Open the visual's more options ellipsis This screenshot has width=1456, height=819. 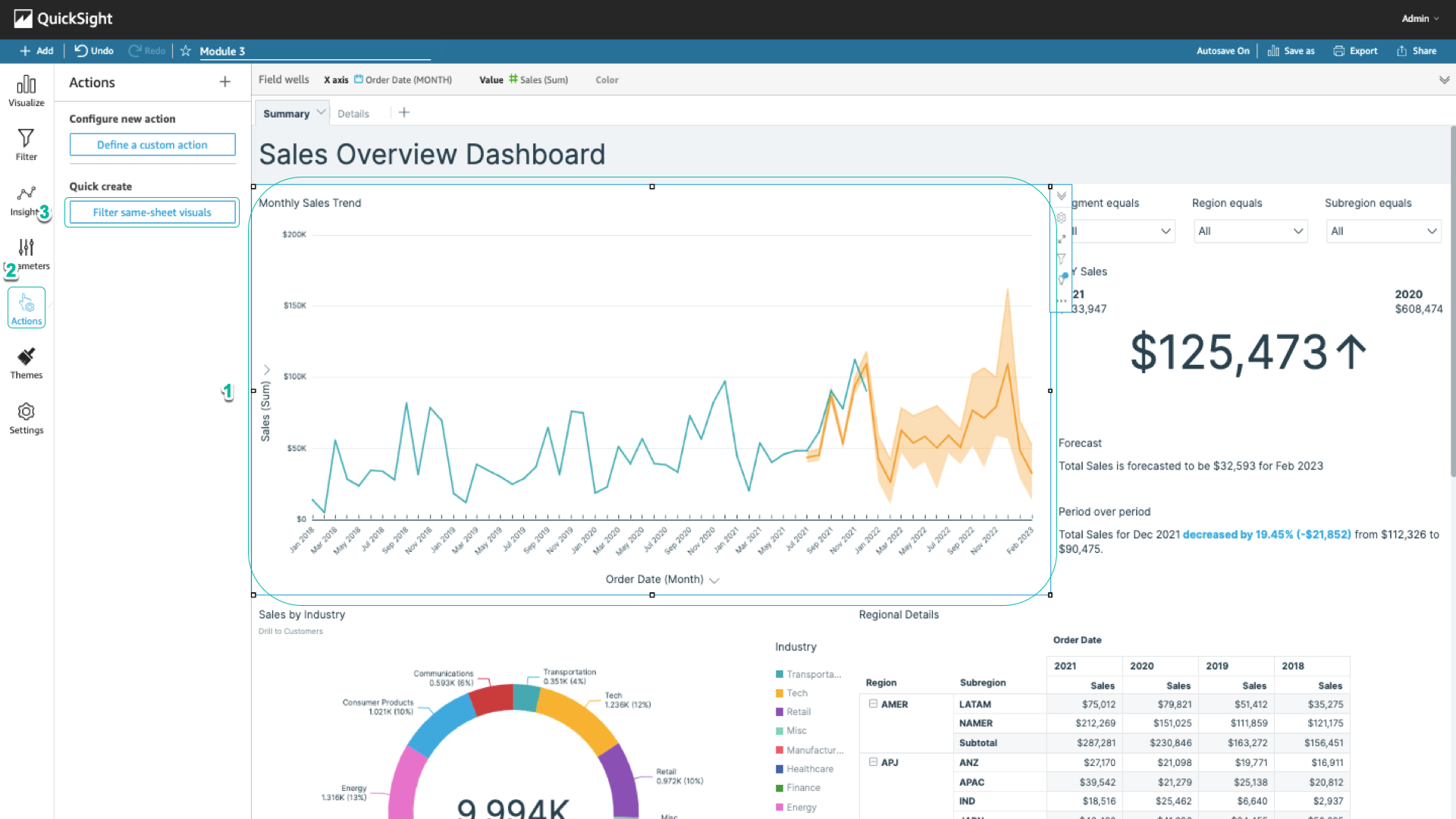pos(1062,301)
